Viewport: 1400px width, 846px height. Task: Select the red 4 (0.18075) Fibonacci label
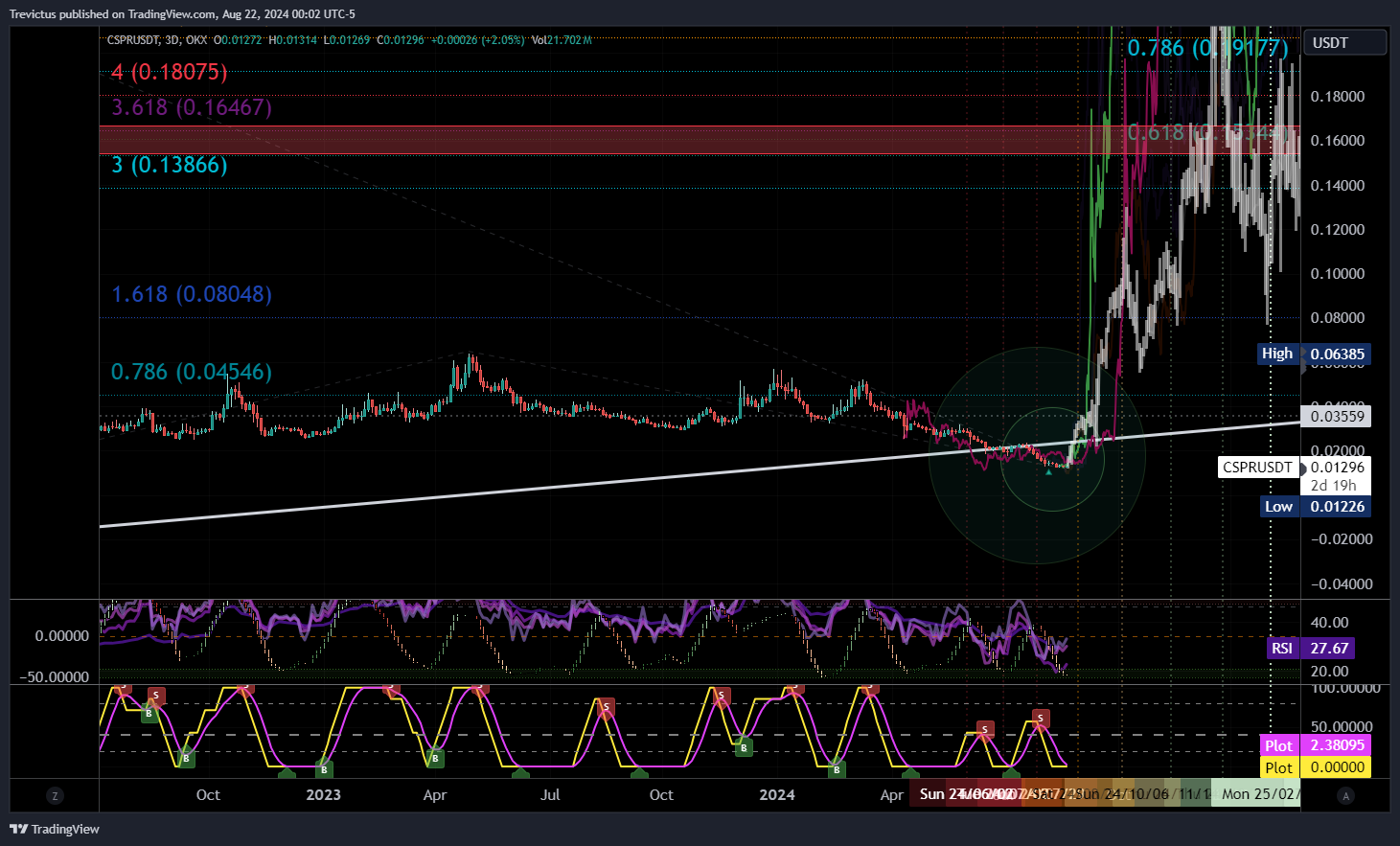click(x=169, y=72)
